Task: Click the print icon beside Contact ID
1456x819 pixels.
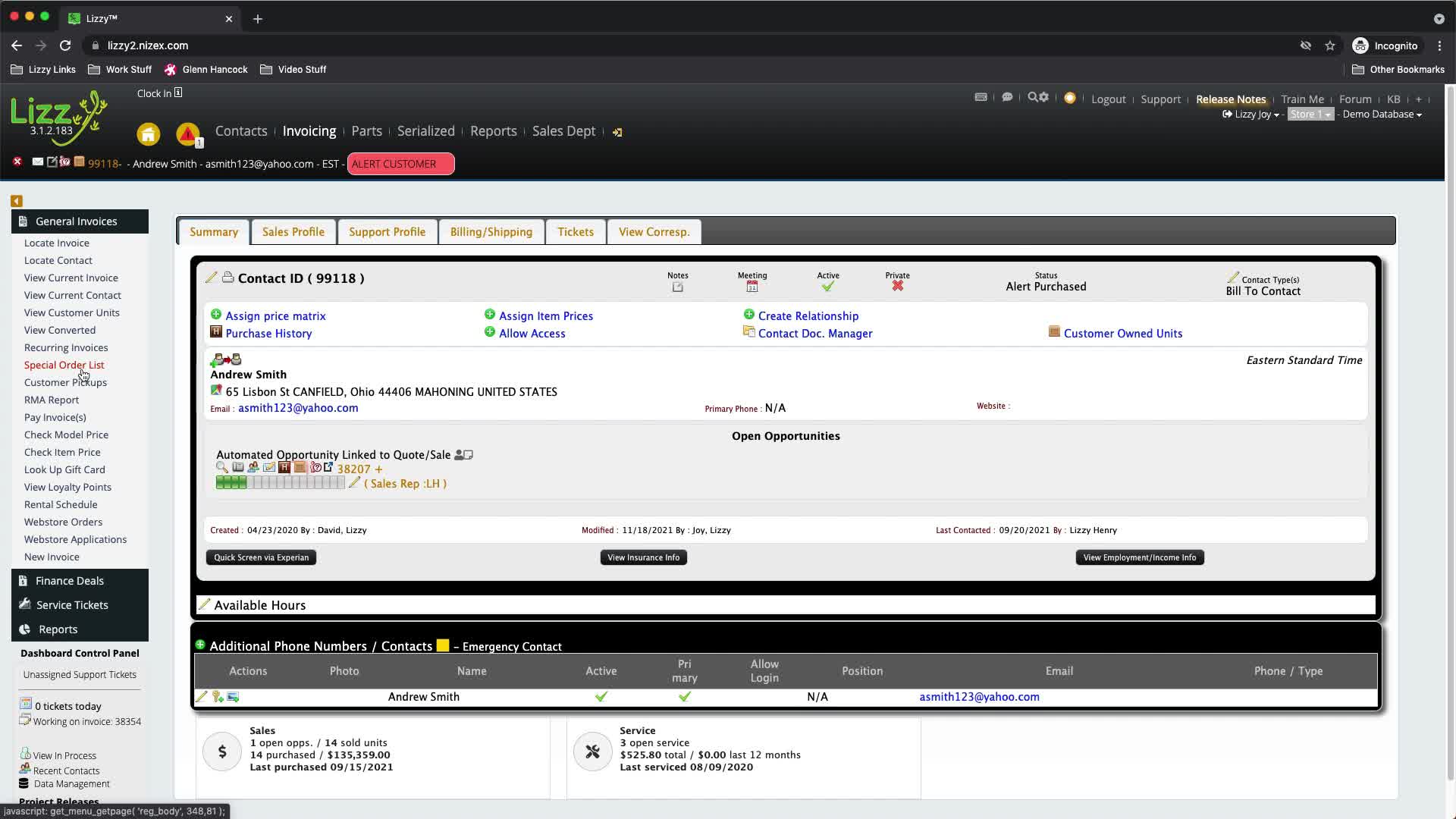Action: tap(227, 278)
